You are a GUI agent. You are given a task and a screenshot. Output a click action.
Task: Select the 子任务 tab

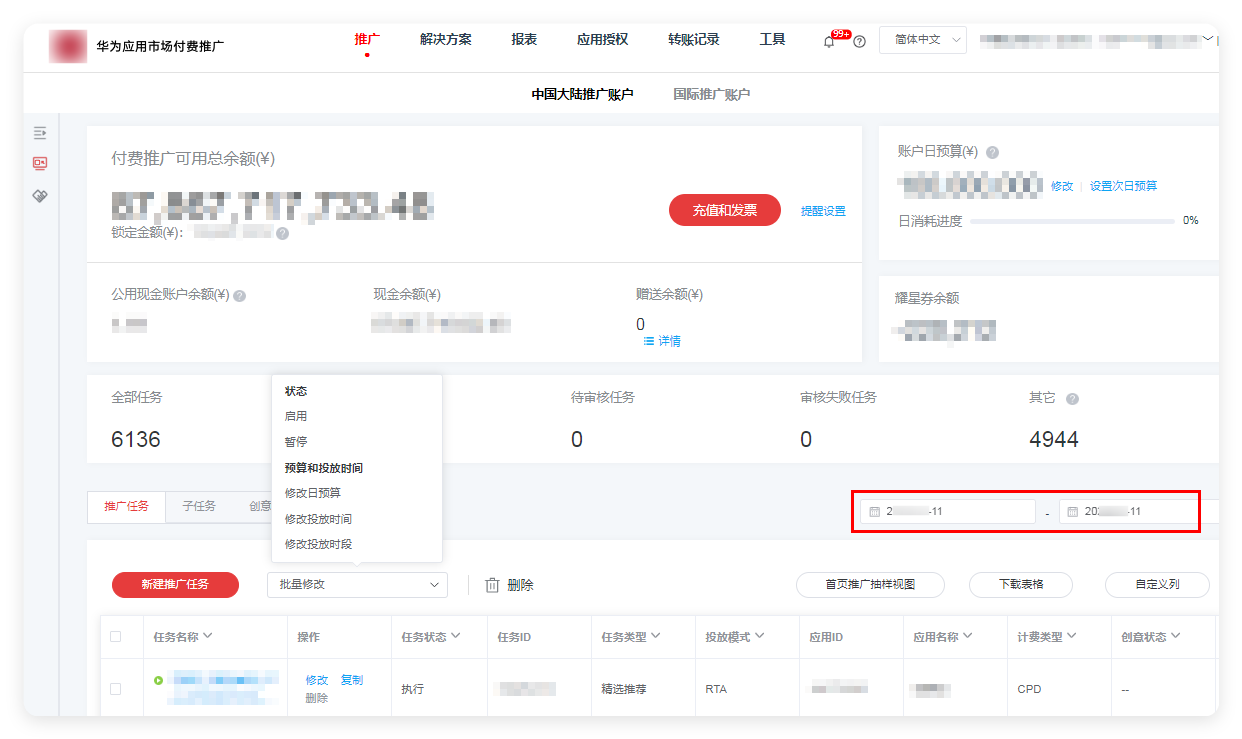point(199,506)
